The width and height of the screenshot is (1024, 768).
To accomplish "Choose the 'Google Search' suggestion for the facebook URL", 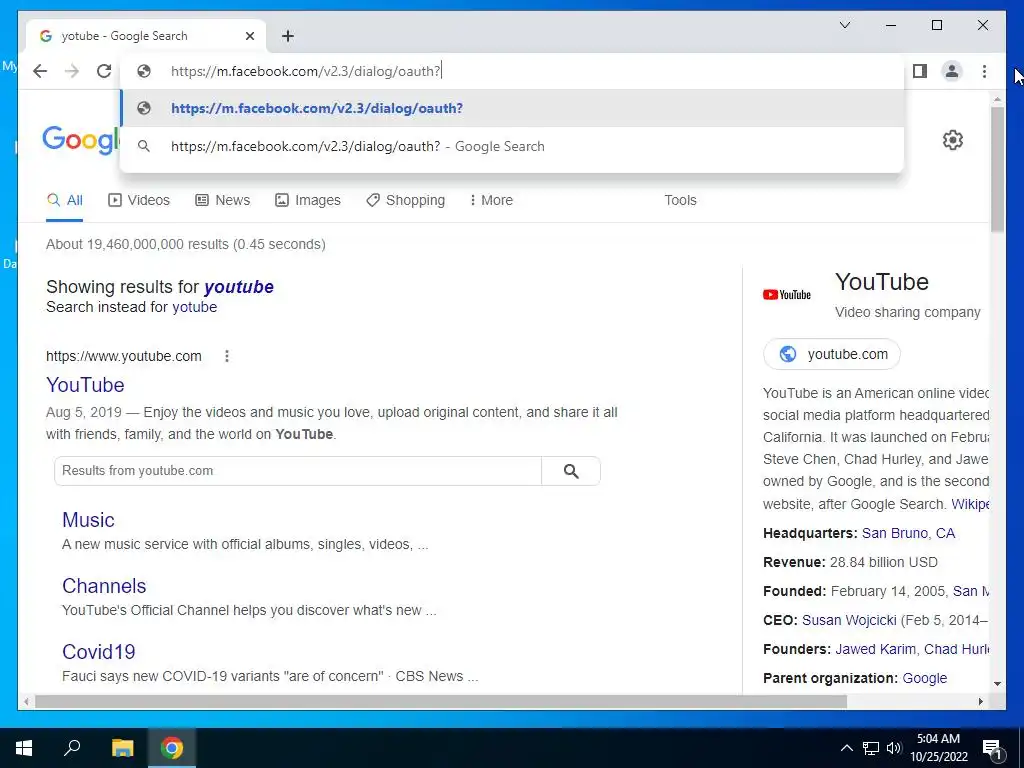I will tap(512, 146).
